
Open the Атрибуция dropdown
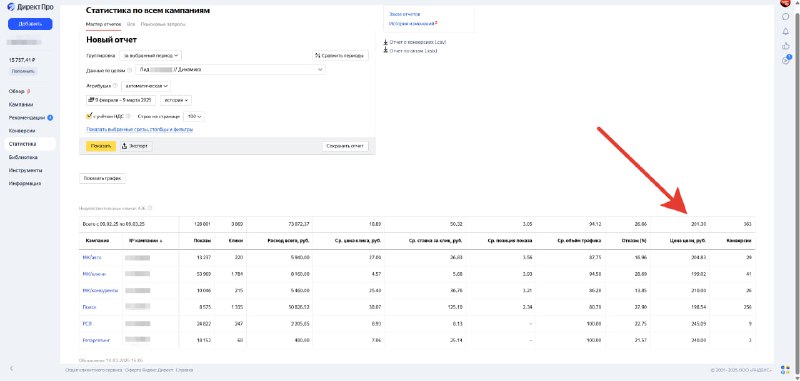pos(146,86)
